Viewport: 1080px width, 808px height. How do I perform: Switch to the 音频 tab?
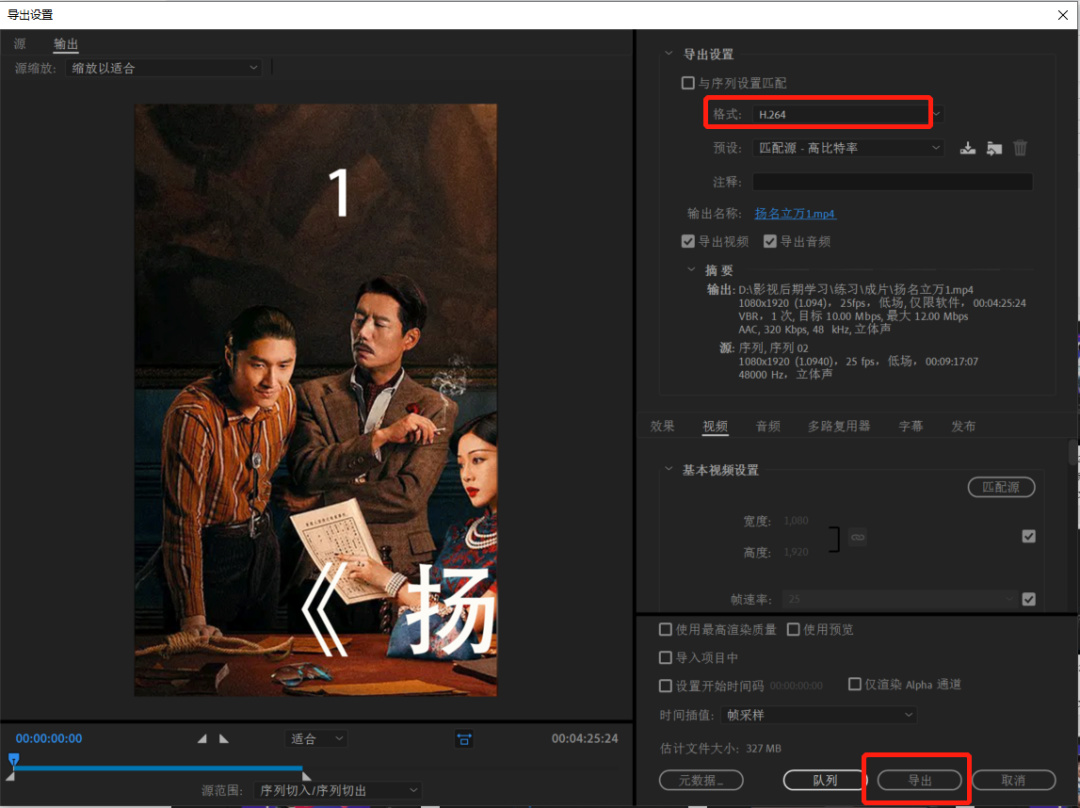coord(768,426)
